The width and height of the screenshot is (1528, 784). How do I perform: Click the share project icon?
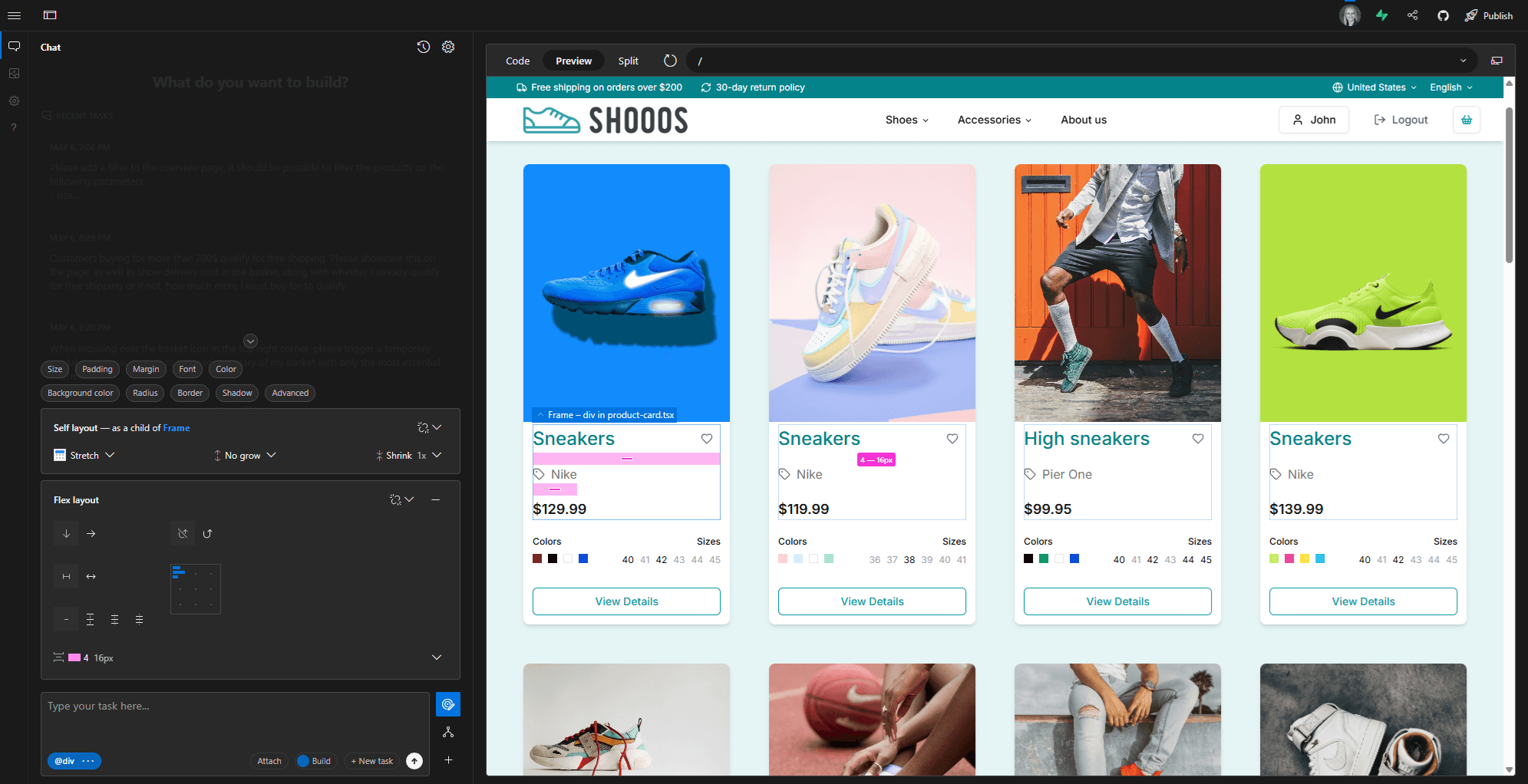(x=1413, y=15)
